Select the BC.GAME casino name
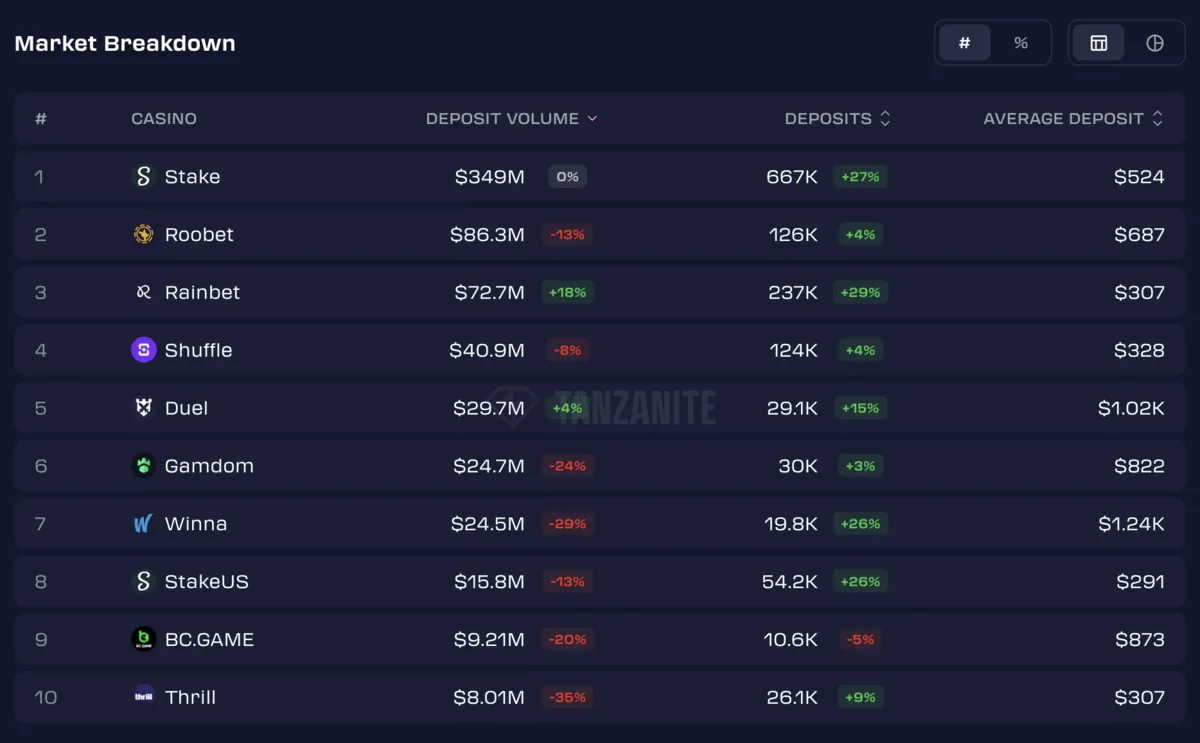Image resolution: width=1200 pixels, height=743 pixels. click(x=209, y=639)
